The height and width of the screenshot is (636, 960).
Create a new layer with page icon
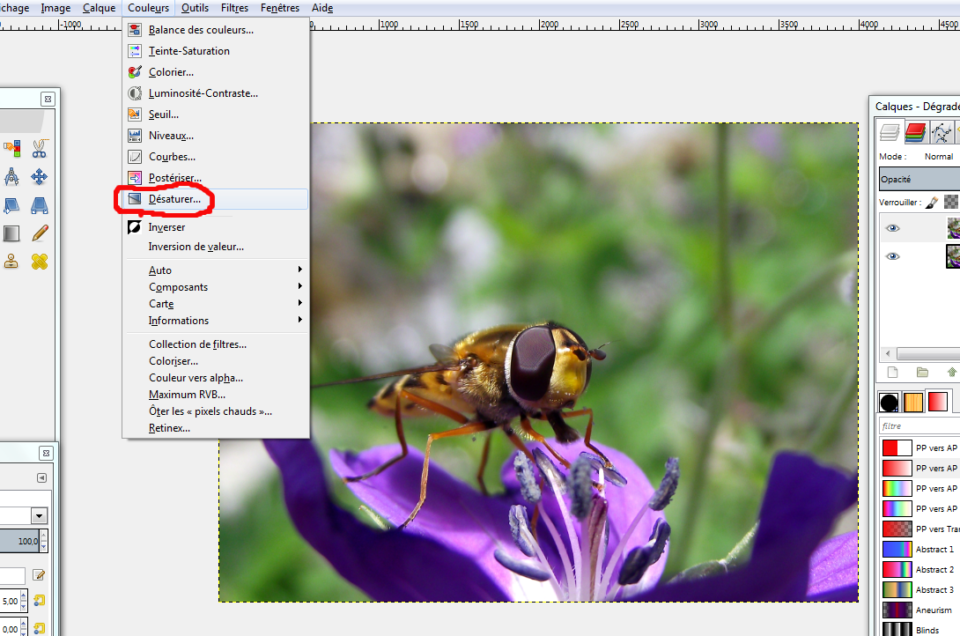893,372
